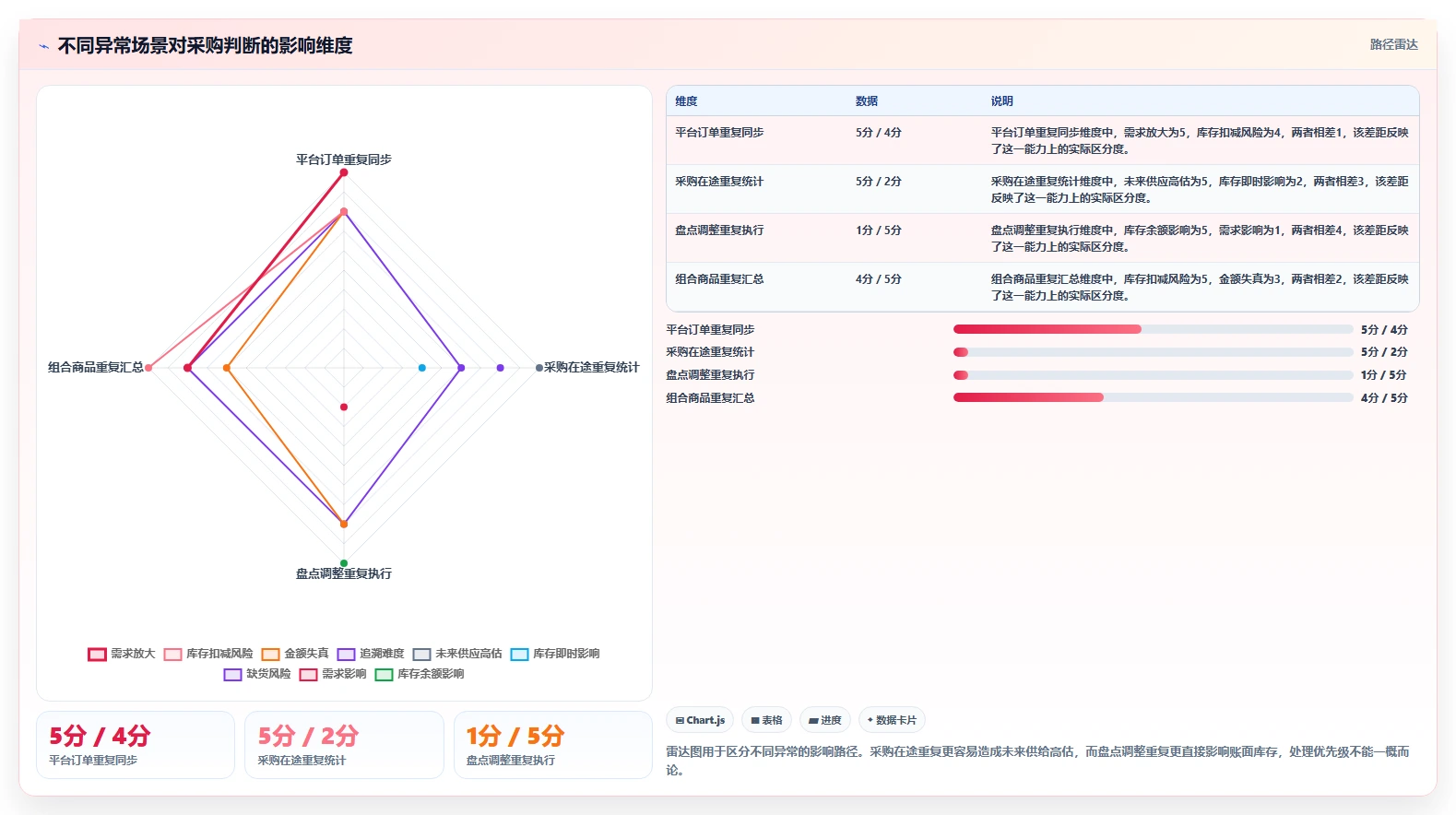Click the 4分 / 5分 value beside the progress bar

click(x=1384, y=398)
